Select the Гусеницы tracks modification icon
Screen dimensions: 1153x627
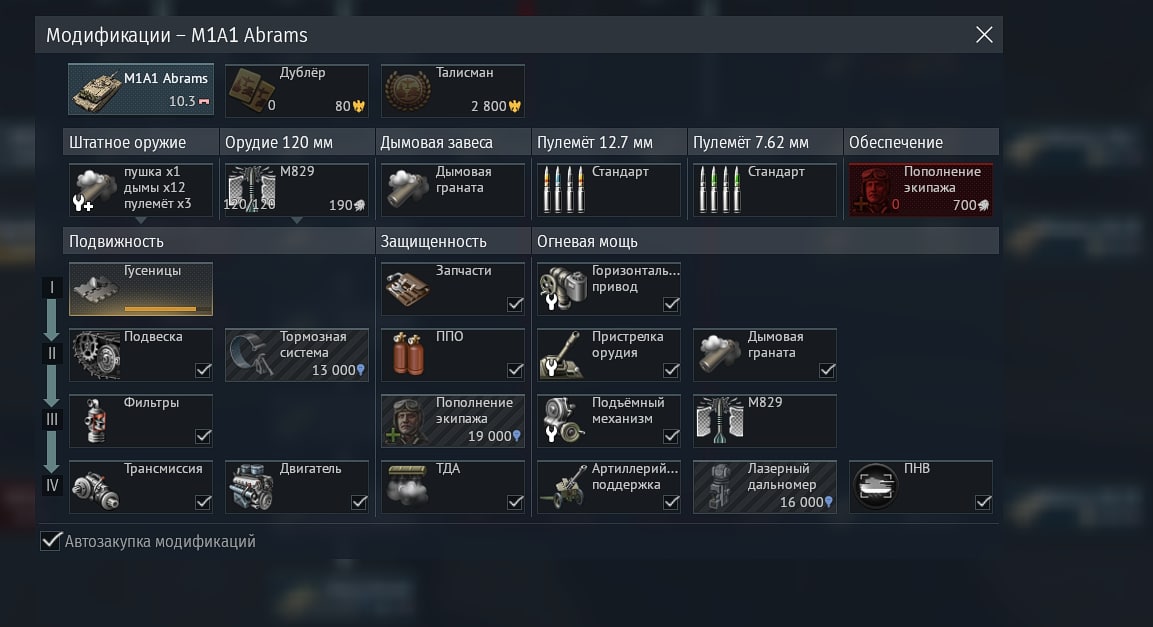pos(96,289)
